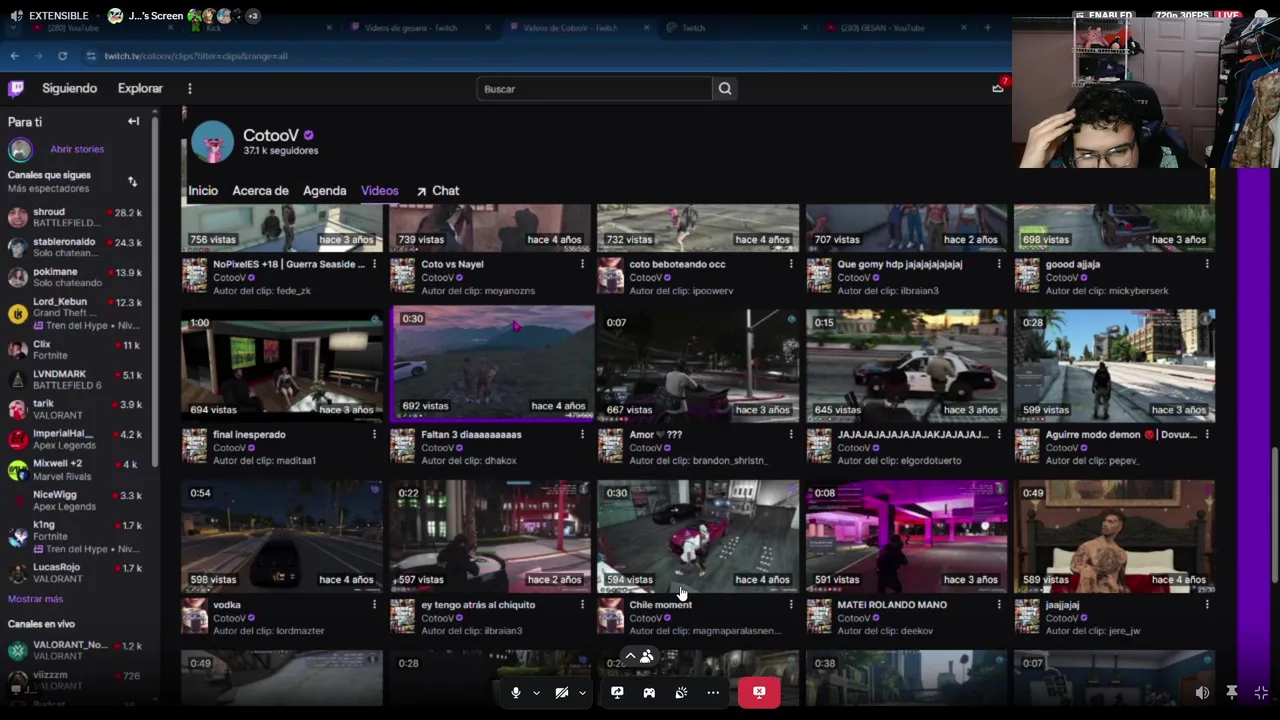
Task: Adjust stream volume speaker icon
Action: click(x=1202, y=692)
